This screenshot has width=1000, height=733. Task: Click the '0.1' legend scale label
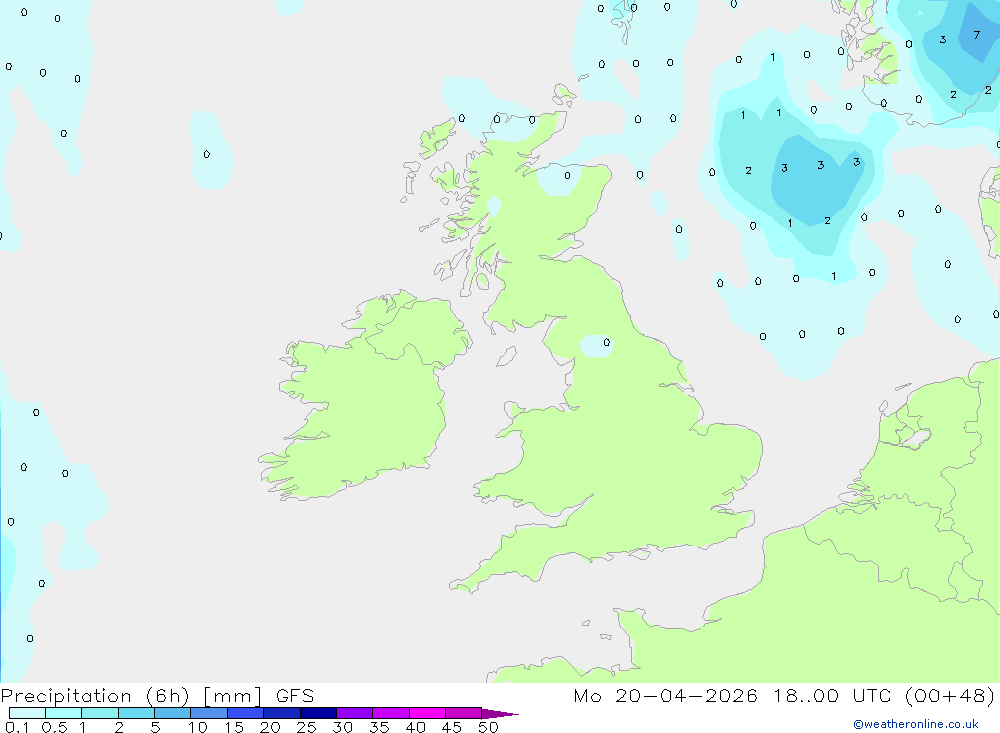point(17,727)
